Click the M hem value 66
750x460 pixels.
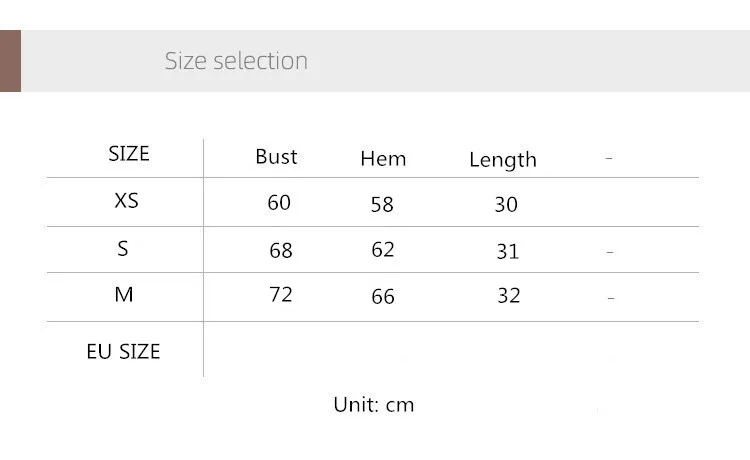pos(383,297)
